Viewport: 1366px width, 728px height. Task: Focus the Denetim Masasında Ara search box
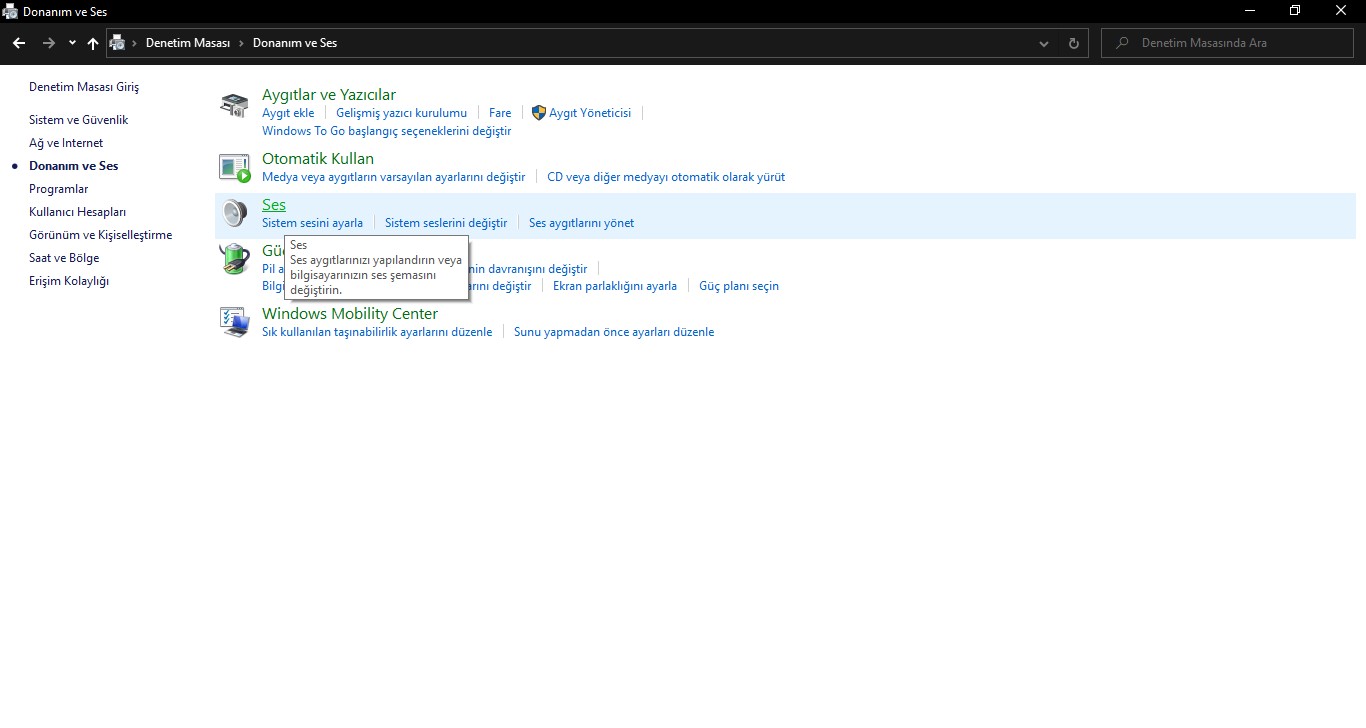pos(1226,43)
